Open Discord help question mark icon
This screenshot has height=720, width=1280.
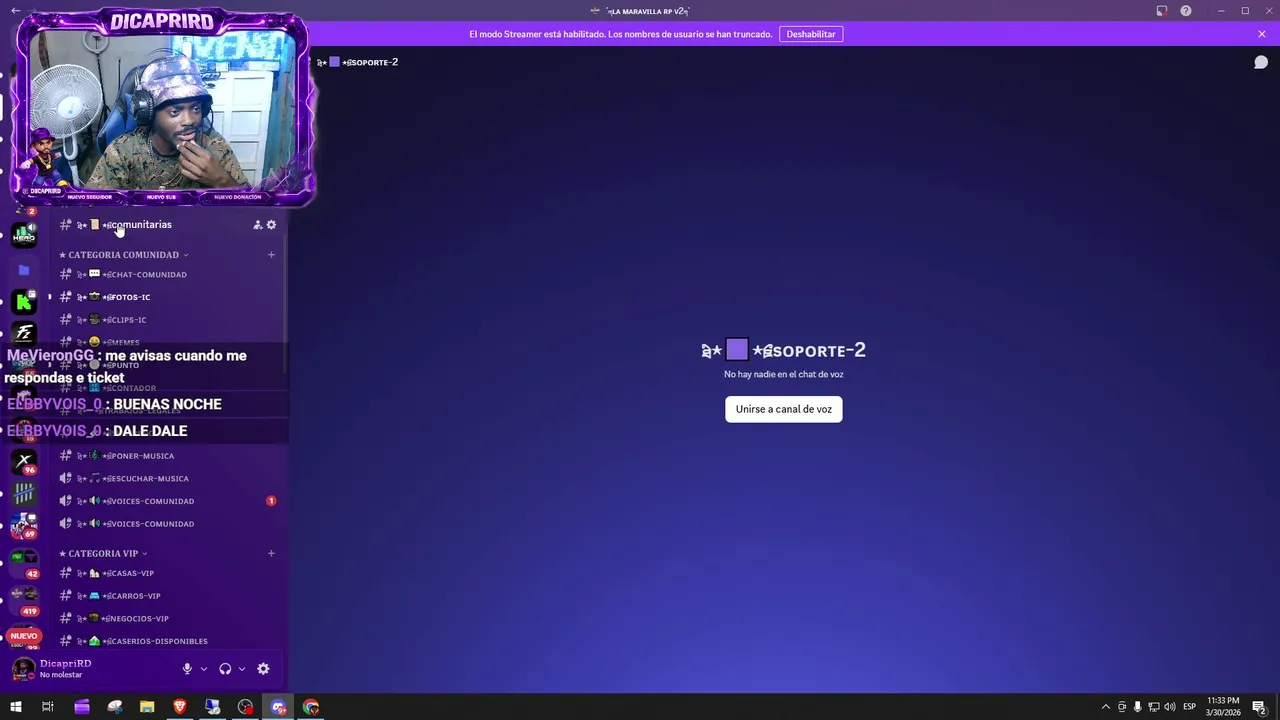1186,11
